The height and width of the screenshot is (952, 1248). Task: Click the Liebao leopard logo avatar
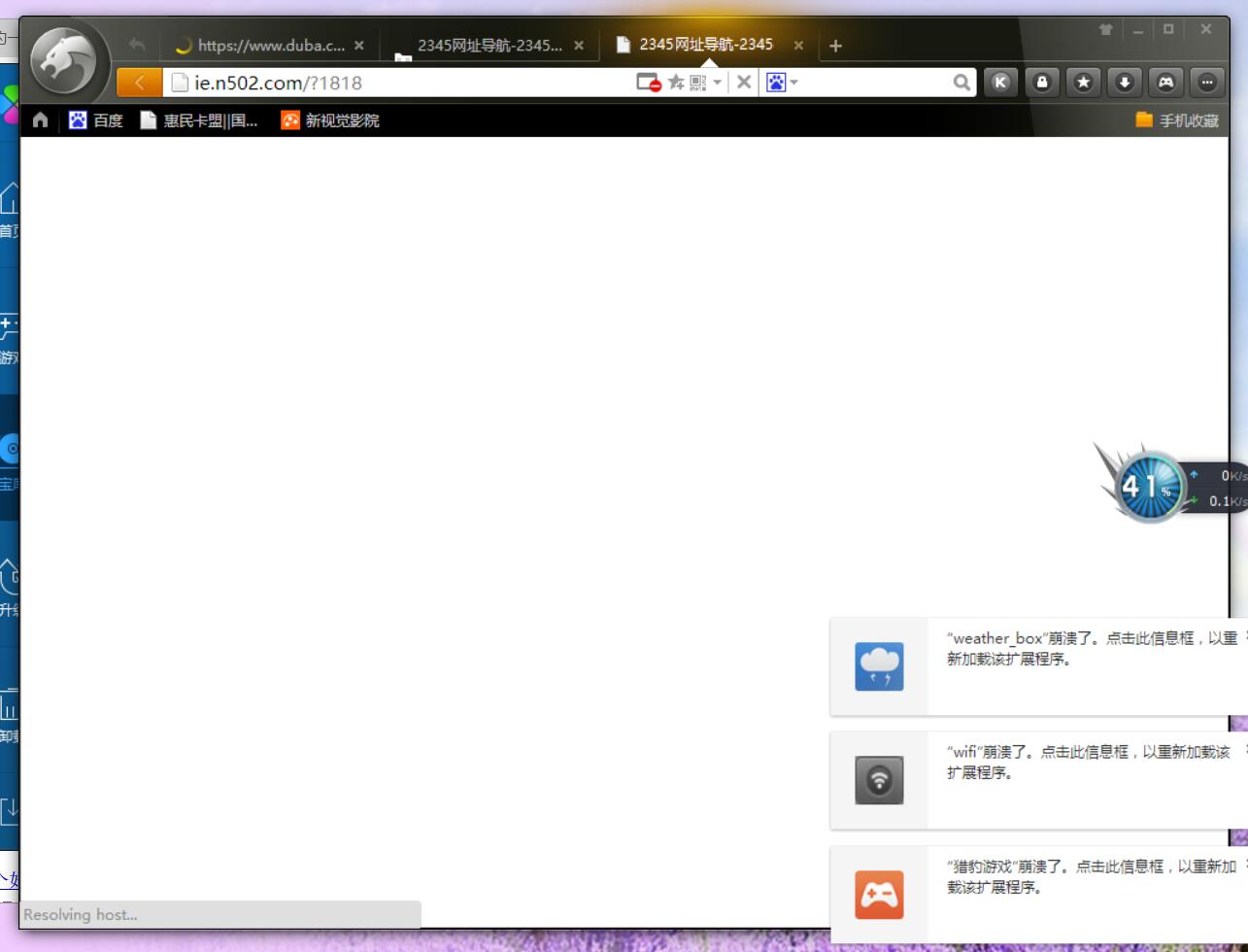(64, 60)
